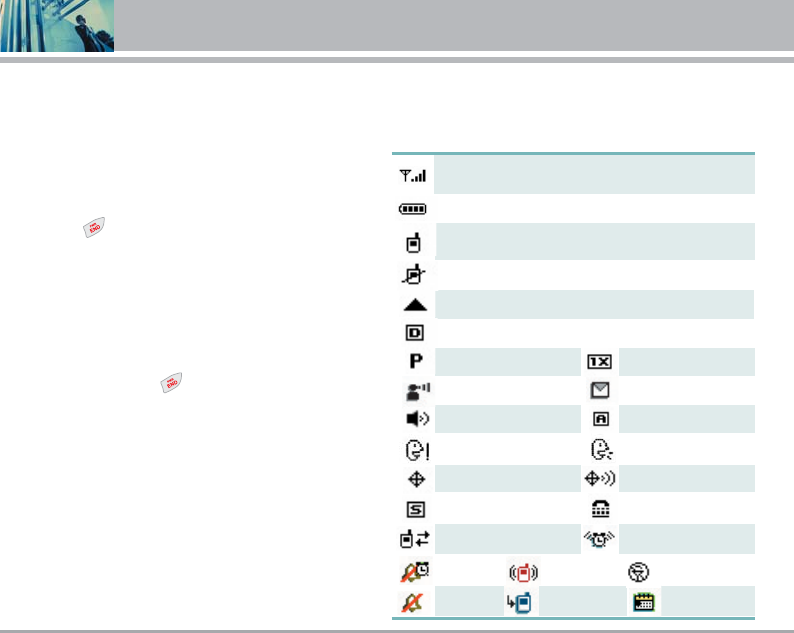Select the phone in-use handset icon
The width and height of the screenshot is (794, 633).
coord(414,243)
